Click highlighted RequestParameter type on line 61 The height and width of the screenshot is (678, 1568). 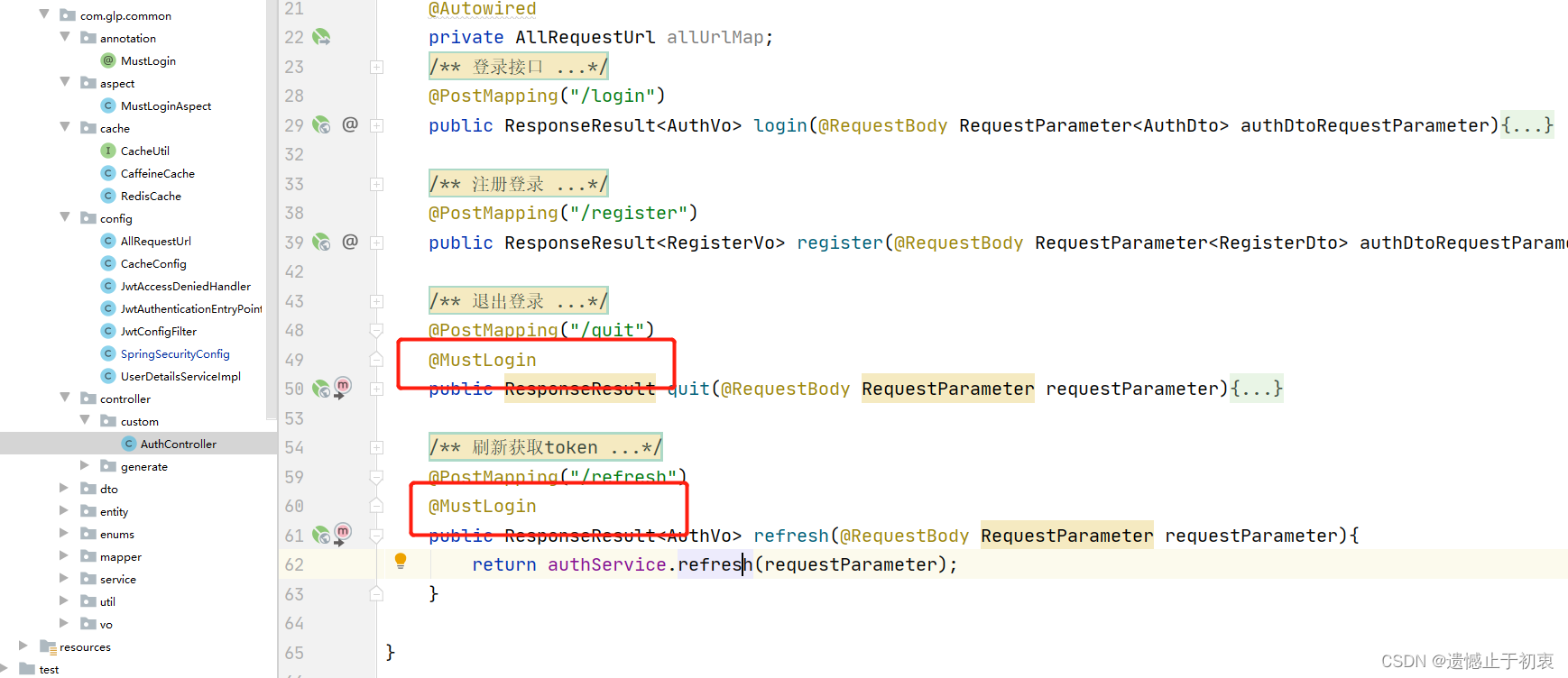tap(1067, 536)
